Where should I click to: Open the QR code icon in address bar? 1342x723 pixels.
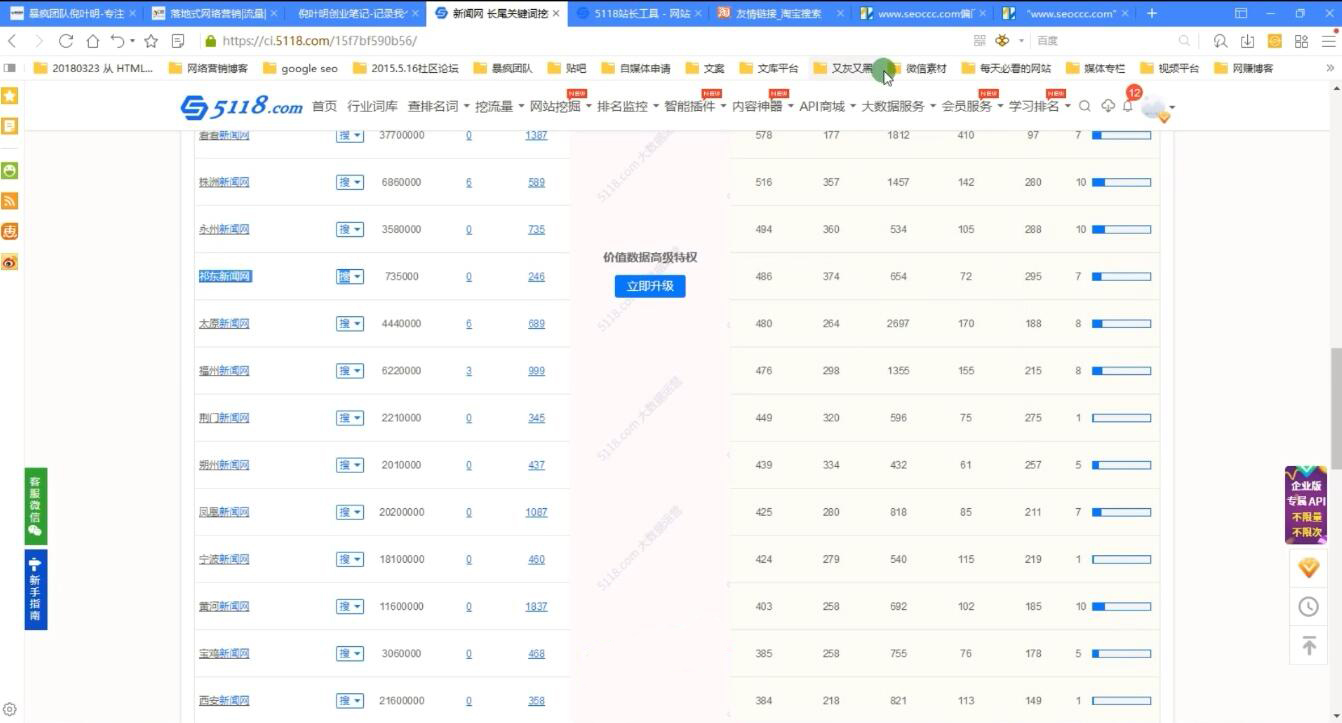[x=979, y=41]
